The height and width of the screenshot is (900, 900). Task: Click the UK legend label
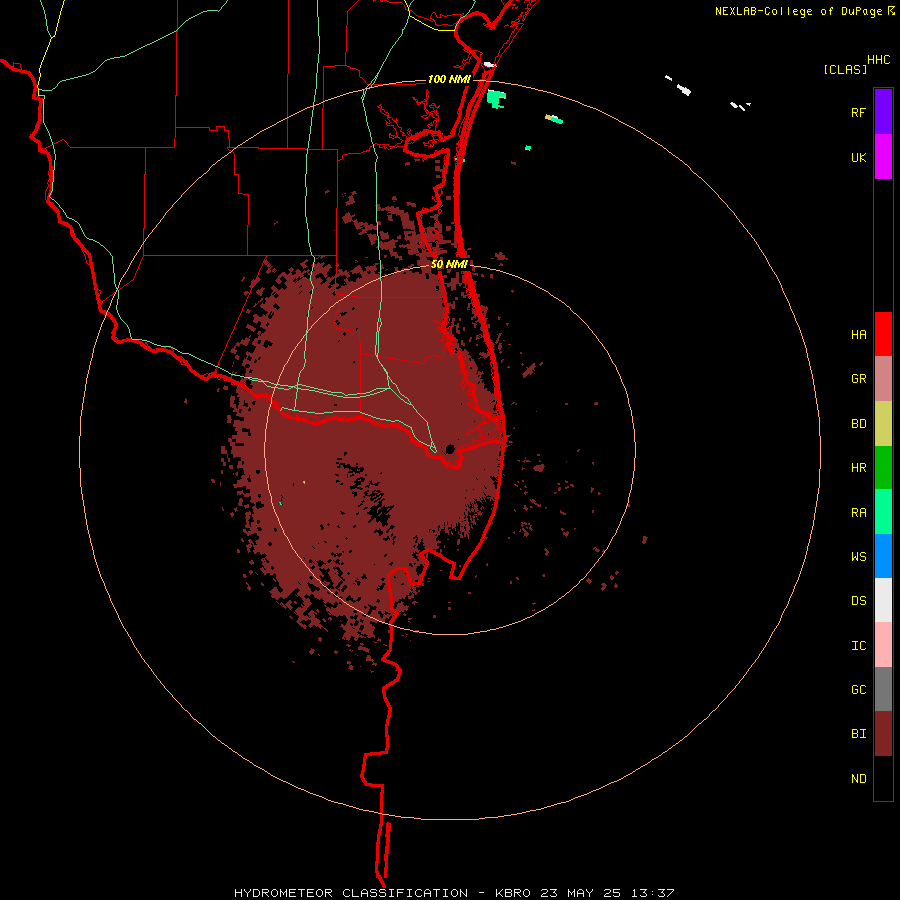pos(858,158)
